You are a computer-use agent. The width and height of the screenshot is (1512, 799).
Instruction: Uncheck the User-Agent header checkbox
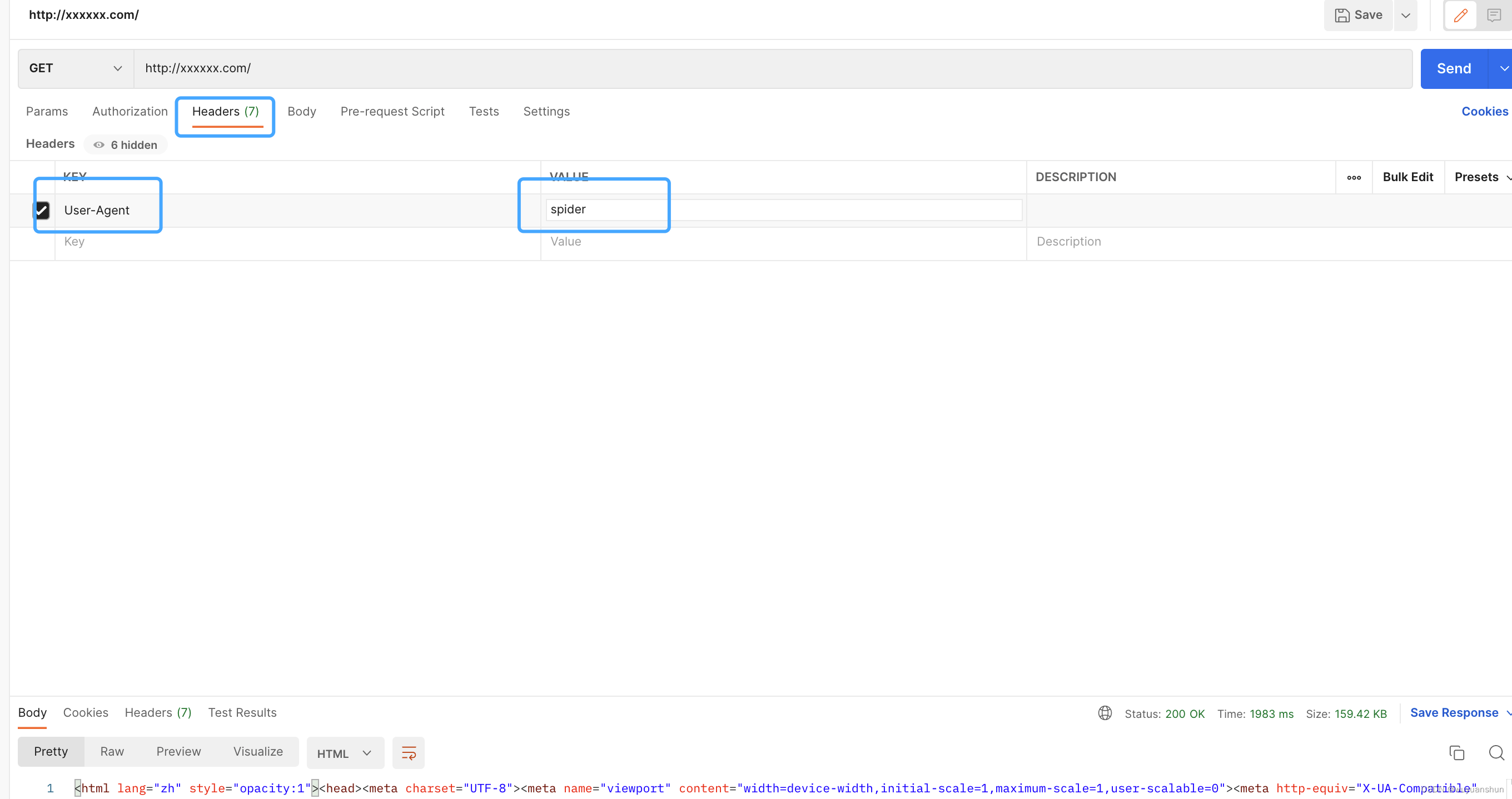41,210
